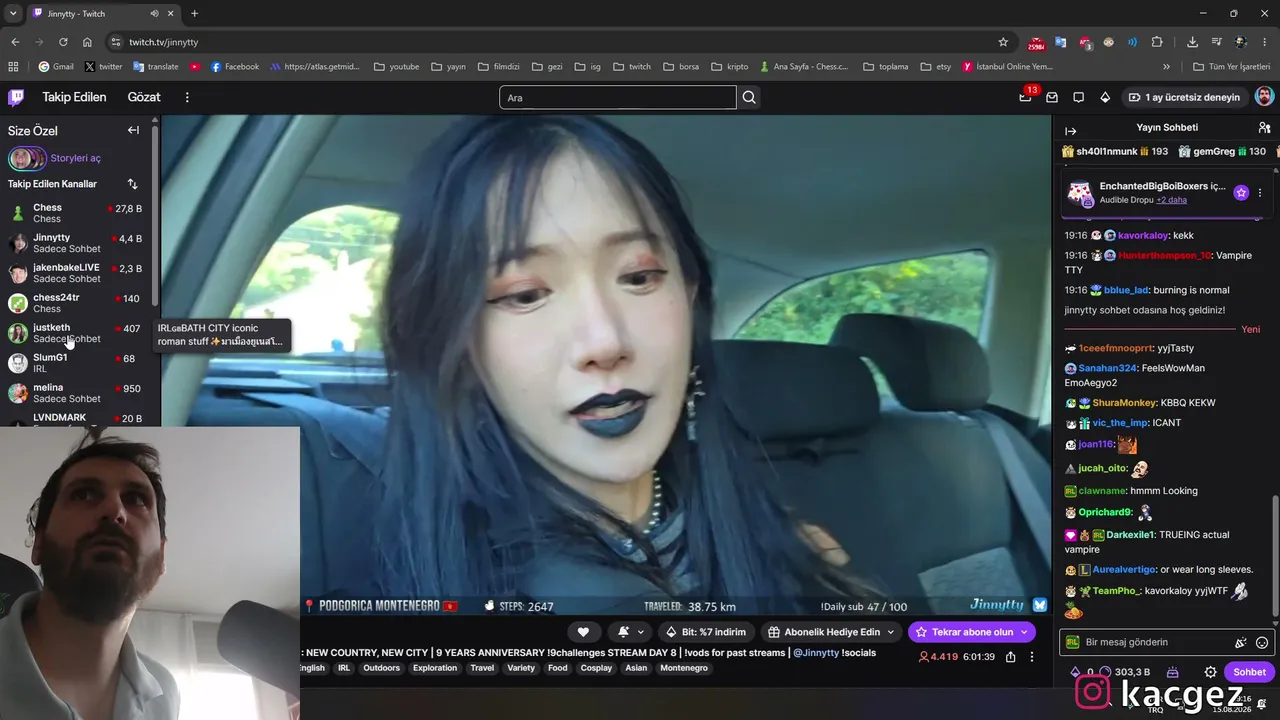The height and width of the screenshot is (720, 1280).
Task: Click Storyleri aç link
Action: (76, 158)
